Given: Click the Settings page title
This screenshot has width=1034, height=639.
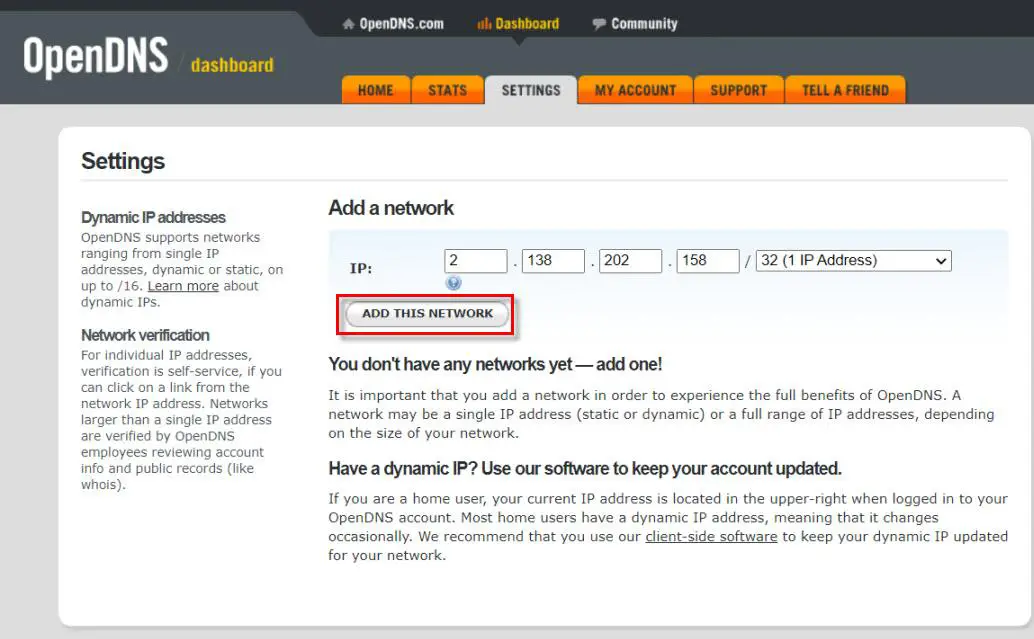Looking at the screenshot, I should point(123,161).
